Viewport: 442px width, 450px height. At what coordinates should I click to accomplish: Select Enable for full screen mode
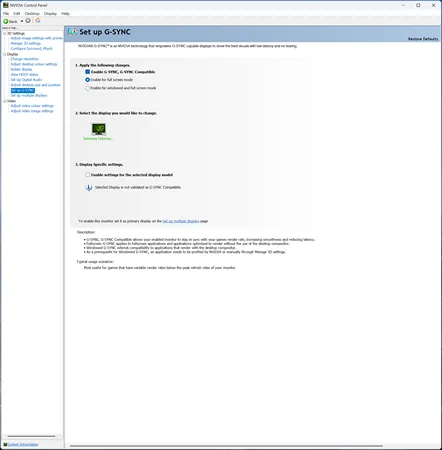click(x=88, y=80)
